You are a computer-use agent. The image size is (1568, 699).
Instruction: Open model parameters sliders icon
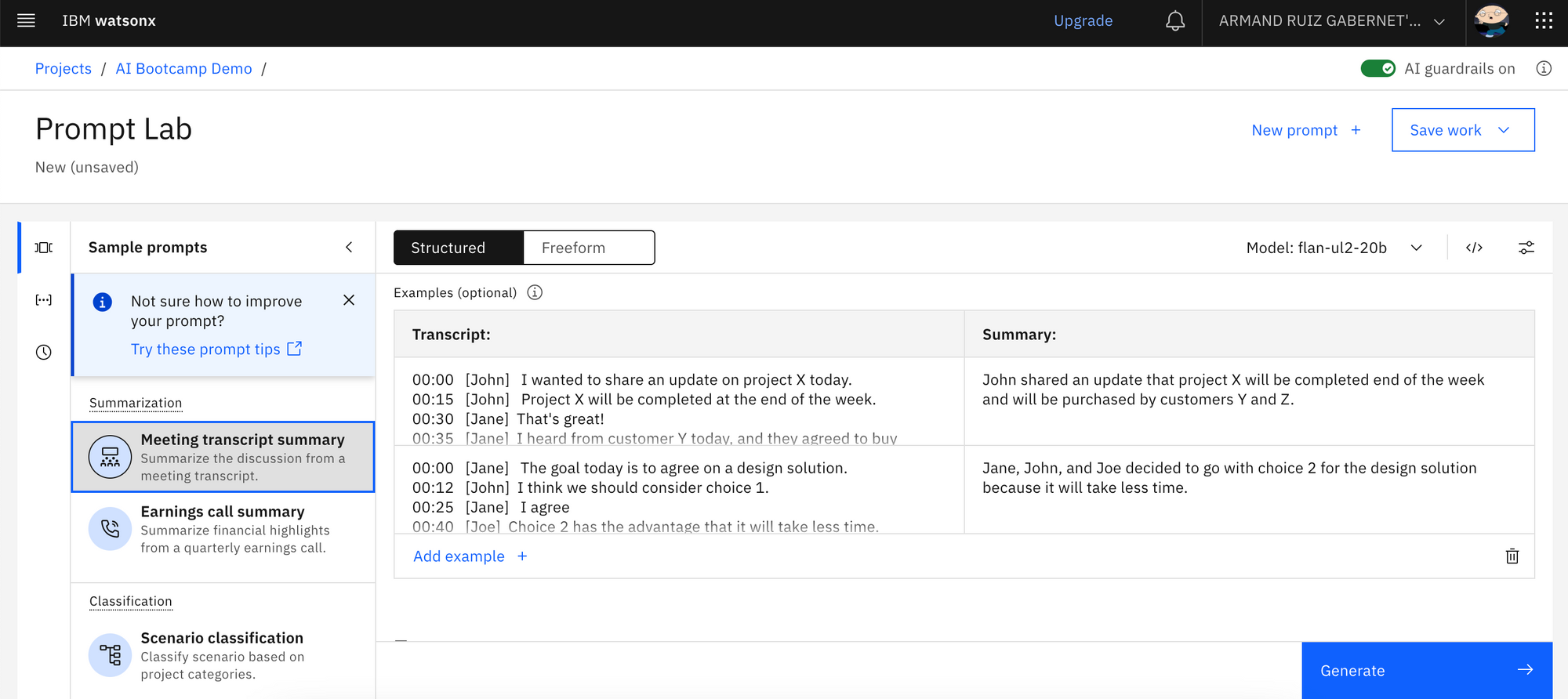coord(1526,248)
